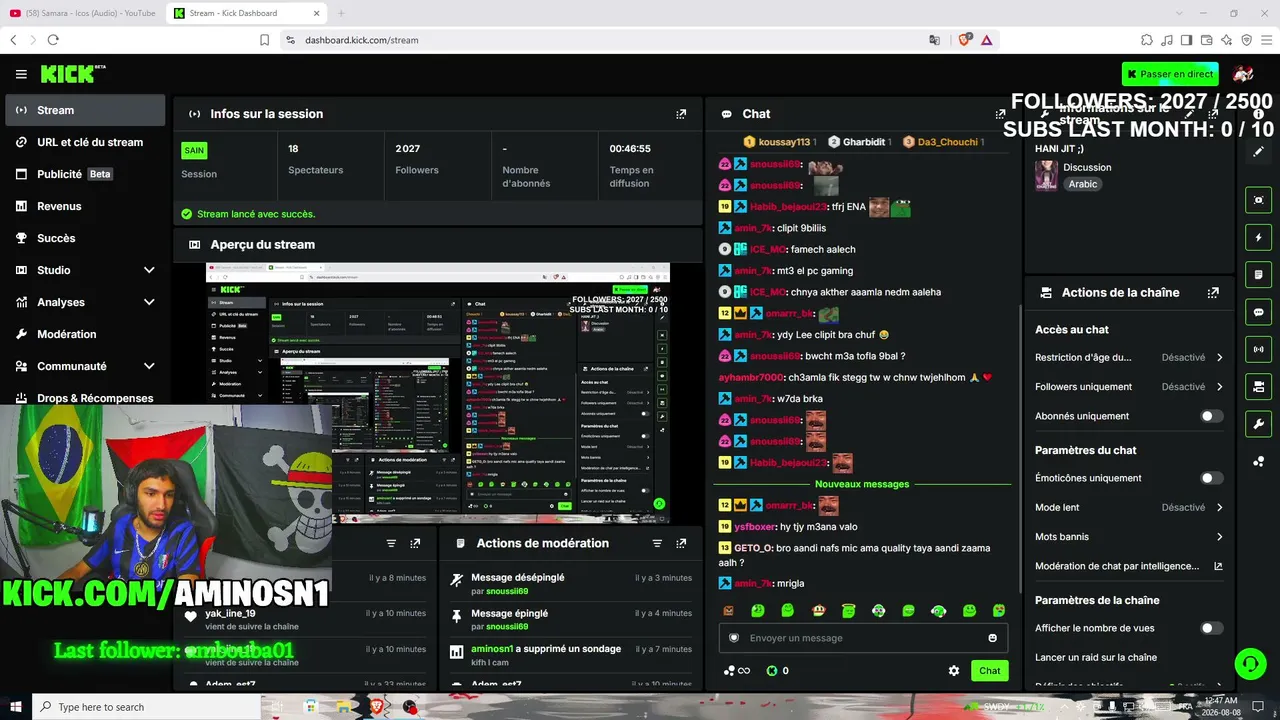The width and height of the screenshot is (1280, 720).
Task: Expand the Studio sidebar section
Action: click(x=149, y=270)
